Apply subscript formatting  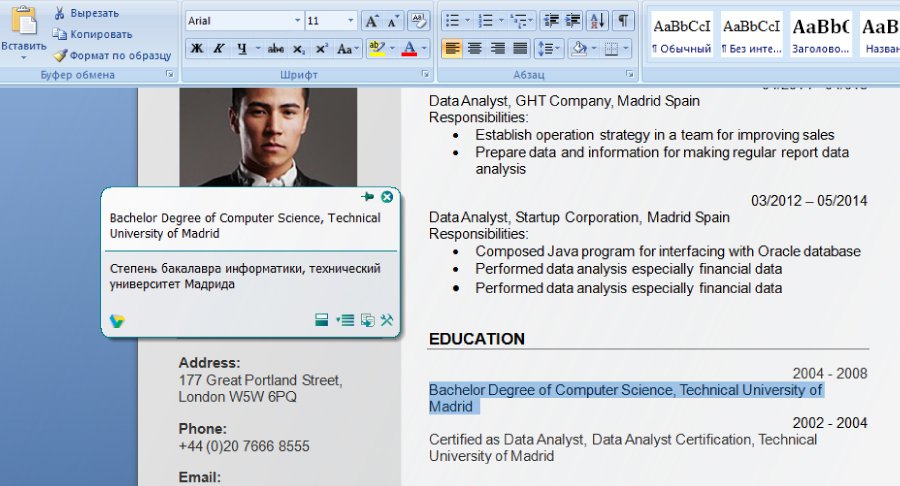coord(299,48)
